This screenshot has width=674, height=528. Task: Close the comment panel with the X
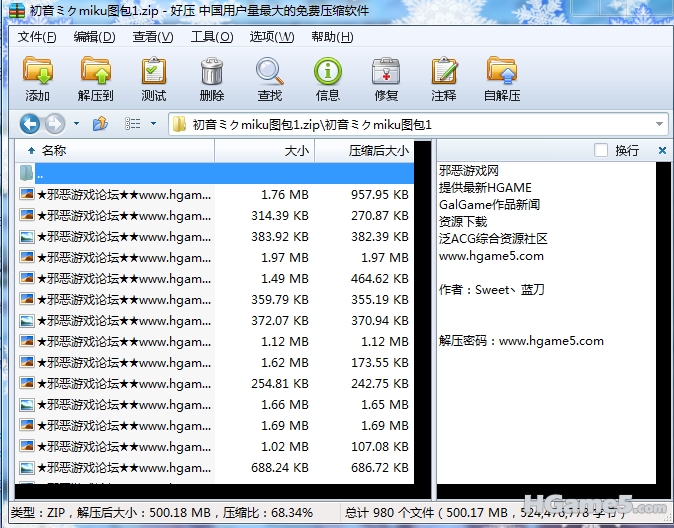662,150
